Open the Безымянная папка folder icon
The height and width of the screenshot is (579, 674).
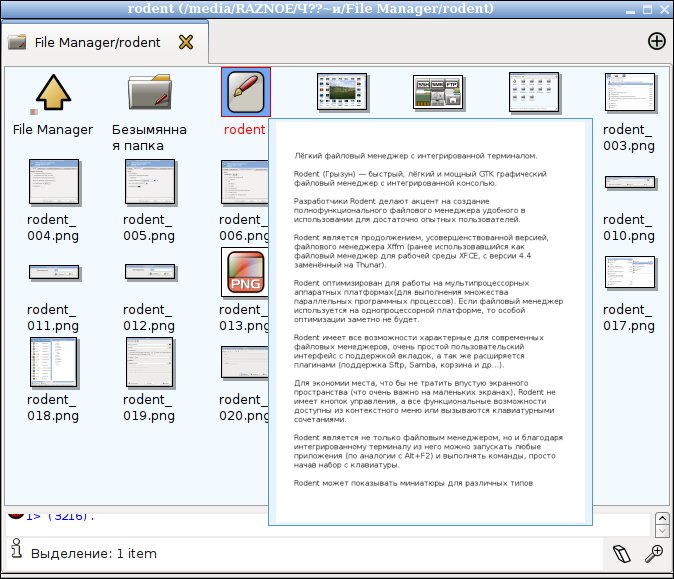[x=150, y=92]
